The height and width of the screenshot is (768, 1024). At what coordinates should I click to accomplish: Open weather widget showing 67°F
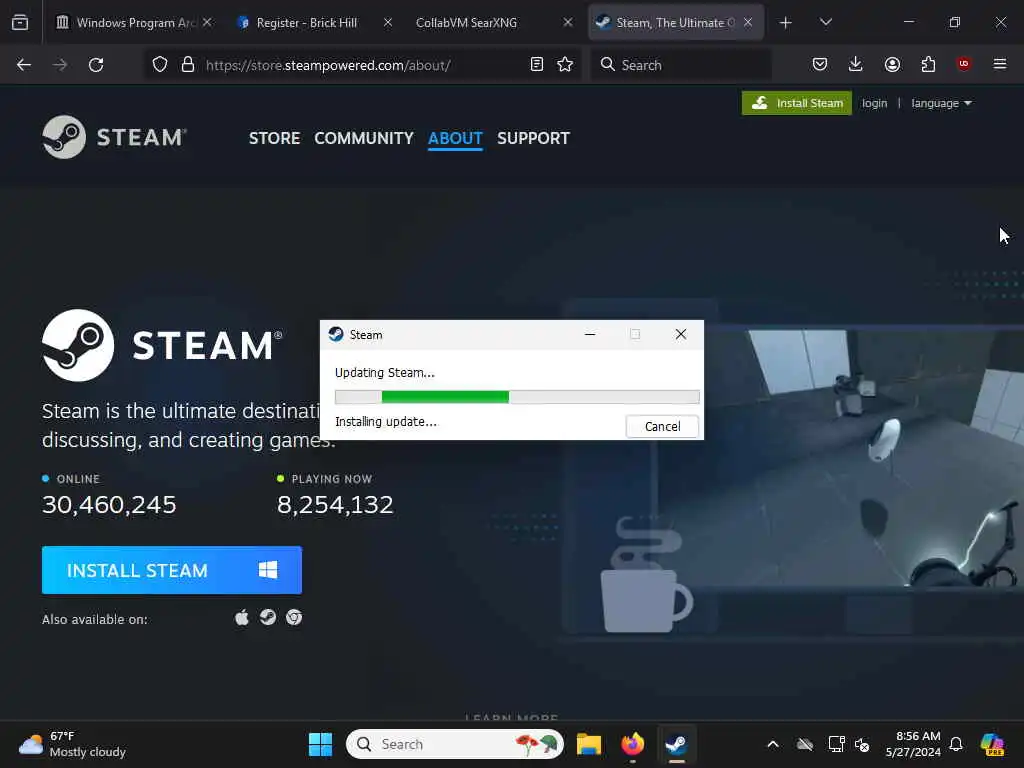point(72,744)
